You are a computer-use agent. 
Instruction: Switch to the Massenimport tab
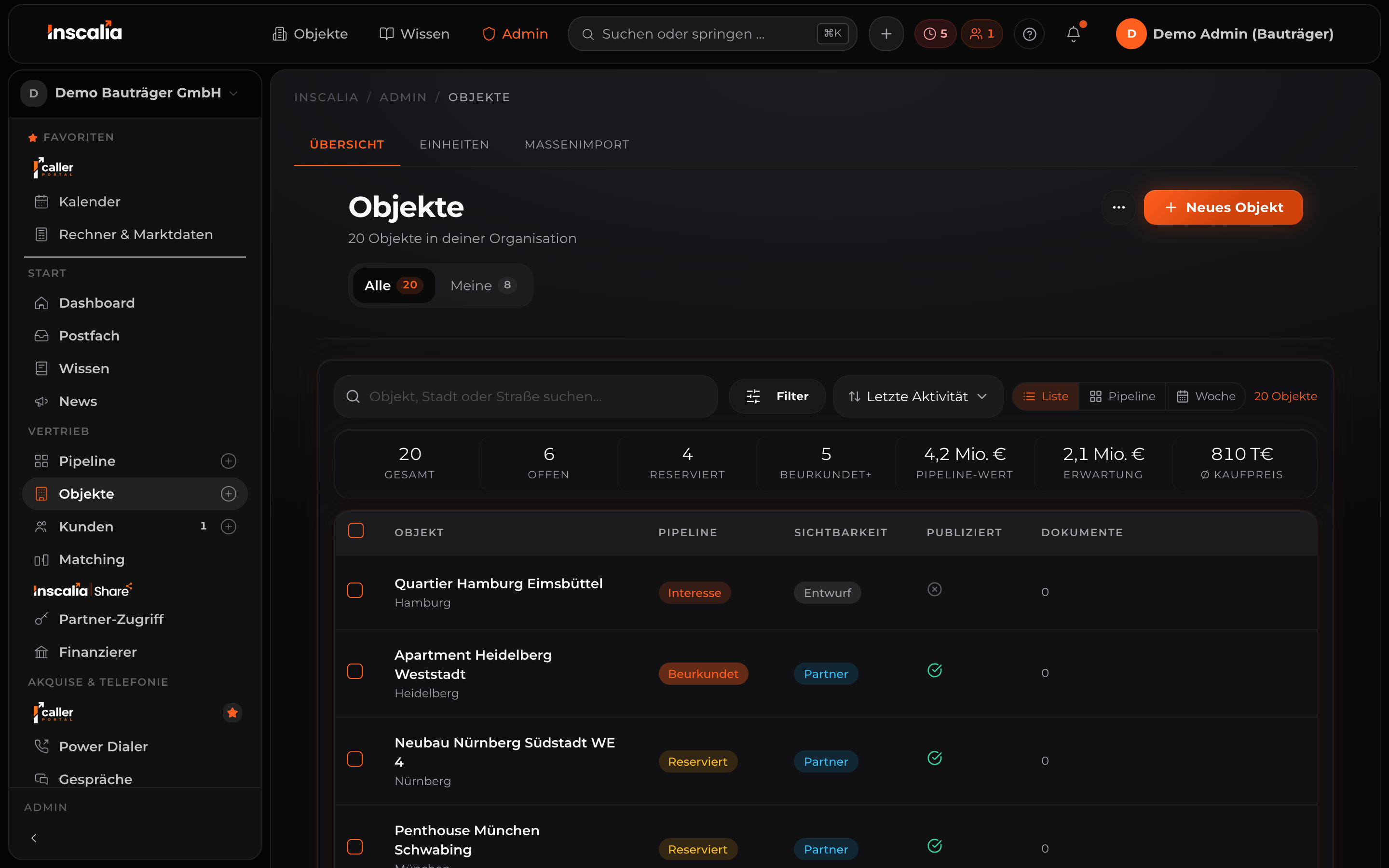[x=577, y=145]
